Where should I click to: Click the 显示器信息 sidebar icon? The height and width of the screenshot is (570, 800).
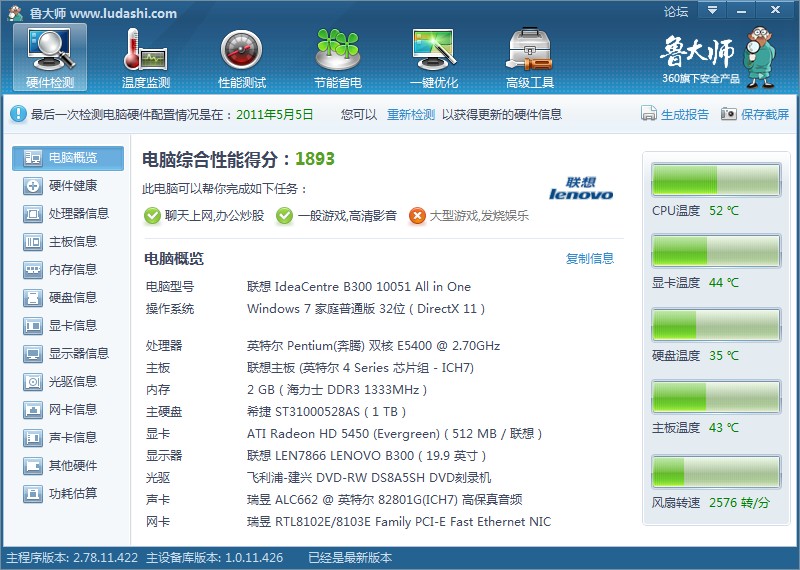pos(33,354)
